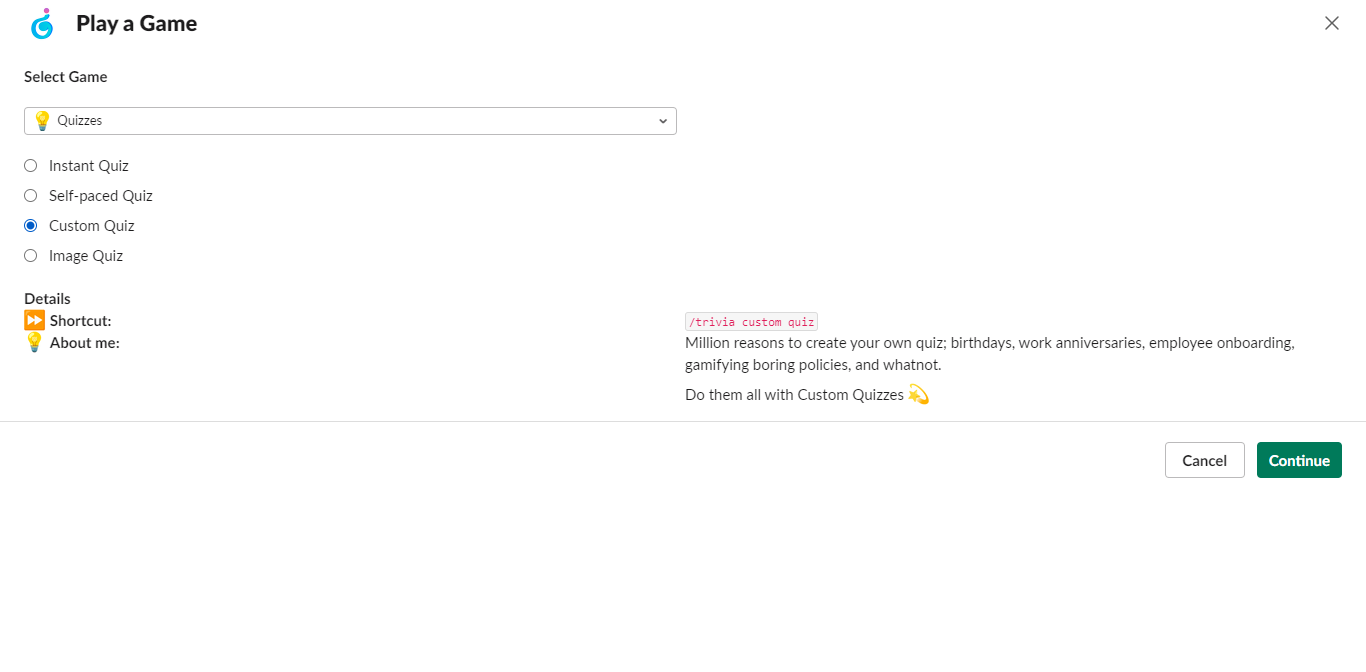Click the Trivia app logo icon
The height and width of the screenshot is (672, 1366).
click(41, 23)
